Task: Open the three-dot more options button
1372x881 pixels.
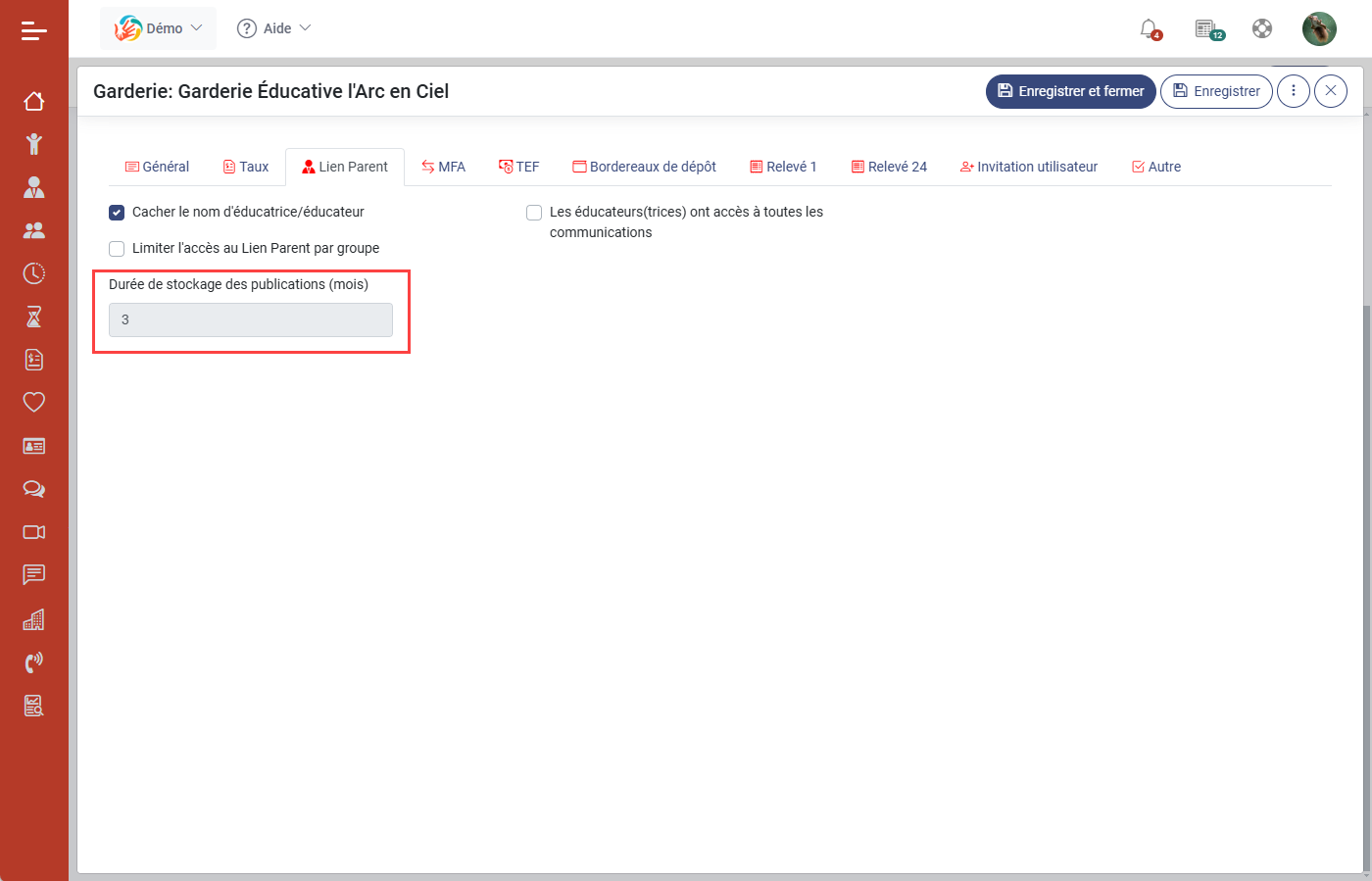Action: click(1294, 91)
